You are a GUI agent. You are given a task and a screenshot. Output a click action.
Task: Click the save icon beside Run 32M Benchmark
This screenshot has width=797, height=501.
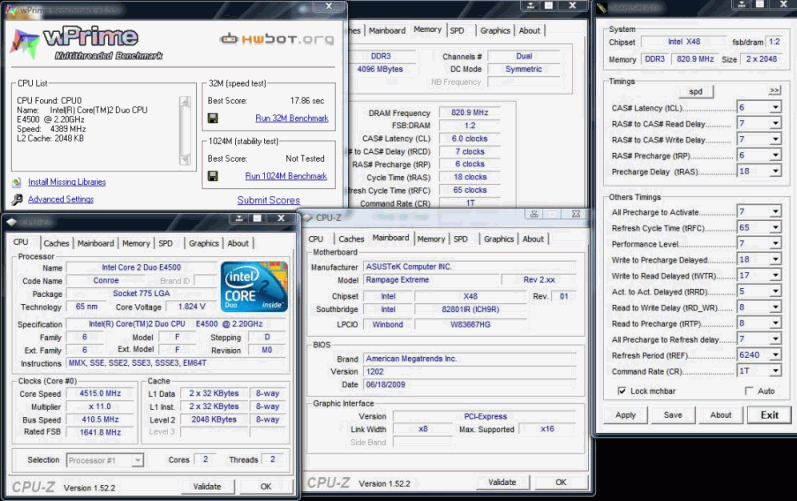point(213,118)
